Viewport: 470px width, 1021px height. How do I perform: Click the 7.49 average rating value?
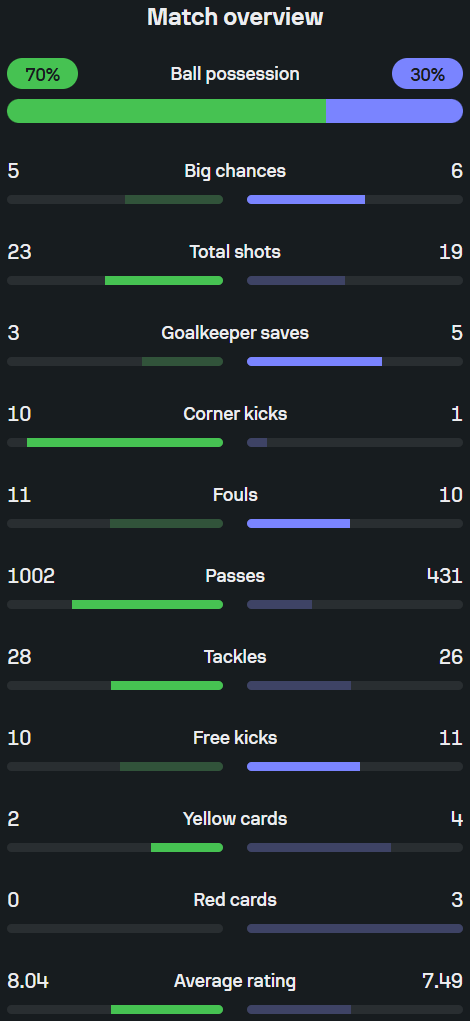point(443,981)
